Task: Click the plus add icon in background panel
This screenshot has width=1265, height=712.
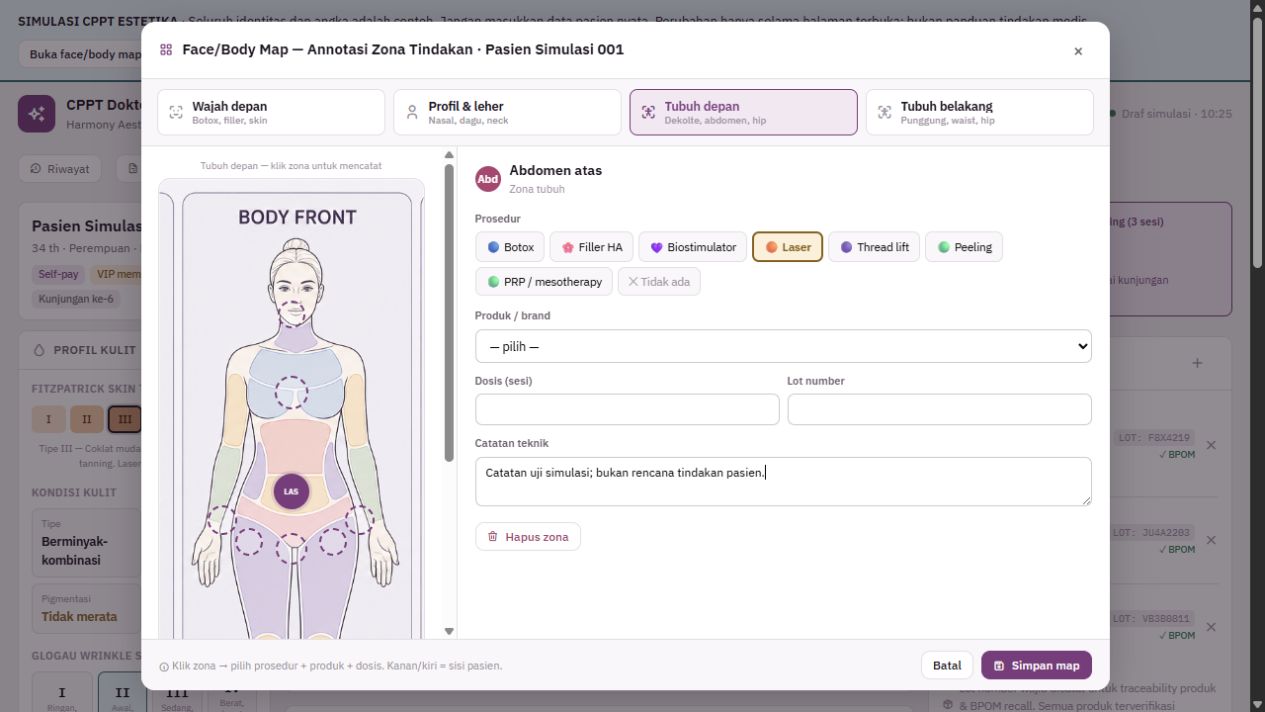Action: [x=1197, y=363]
